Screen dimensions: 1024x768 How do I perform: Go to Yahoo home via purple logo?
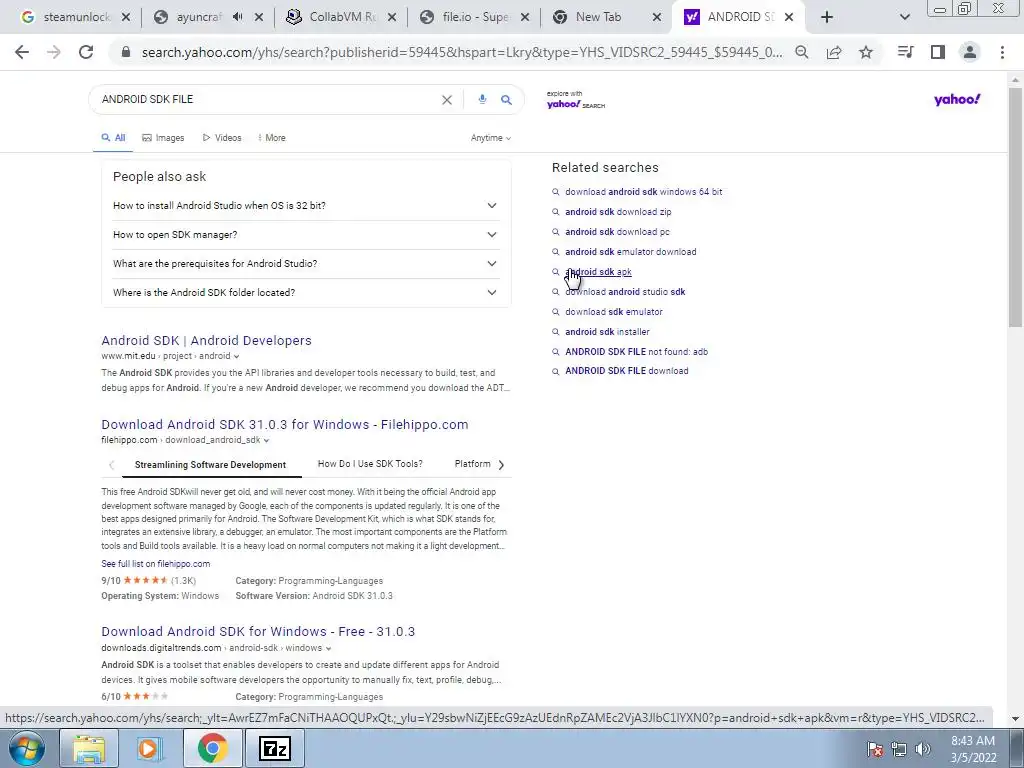[957, 99]
